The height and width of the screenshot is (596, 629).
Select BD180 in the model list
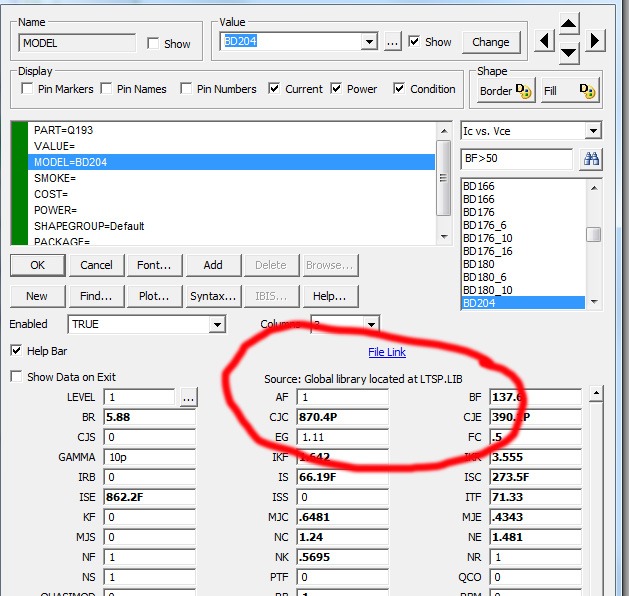pos(523,264)
